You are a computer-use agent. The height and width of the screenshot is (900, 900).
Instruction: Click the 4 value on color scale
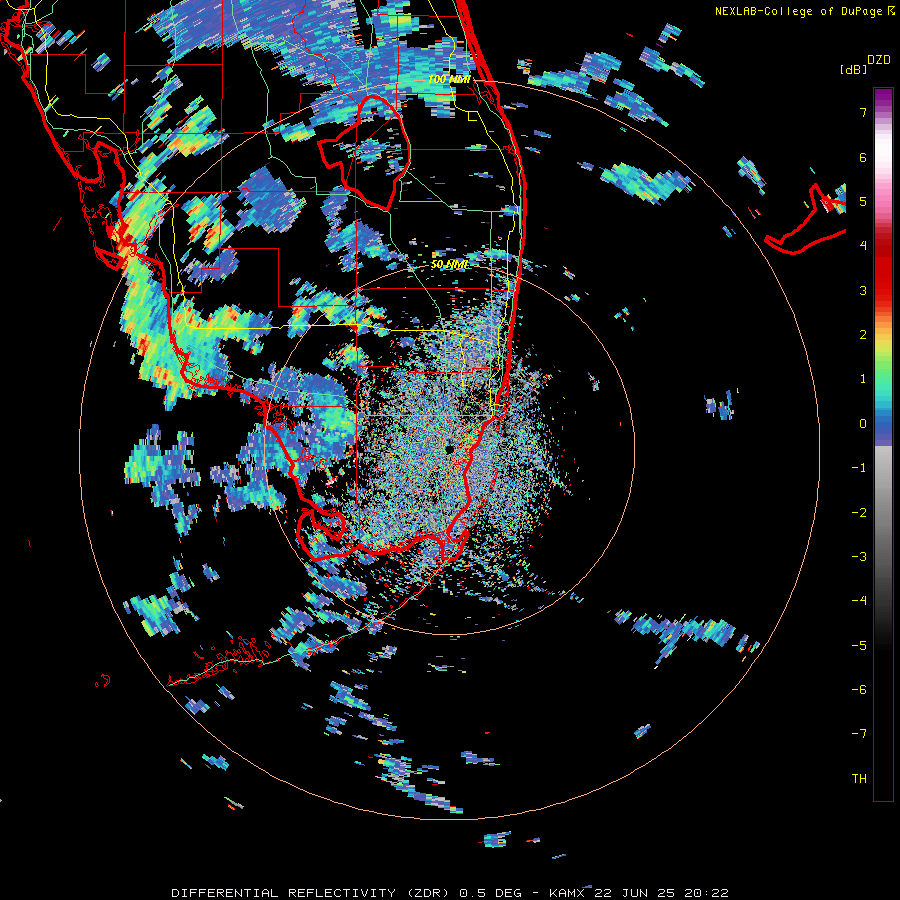[x=863, y=246]
